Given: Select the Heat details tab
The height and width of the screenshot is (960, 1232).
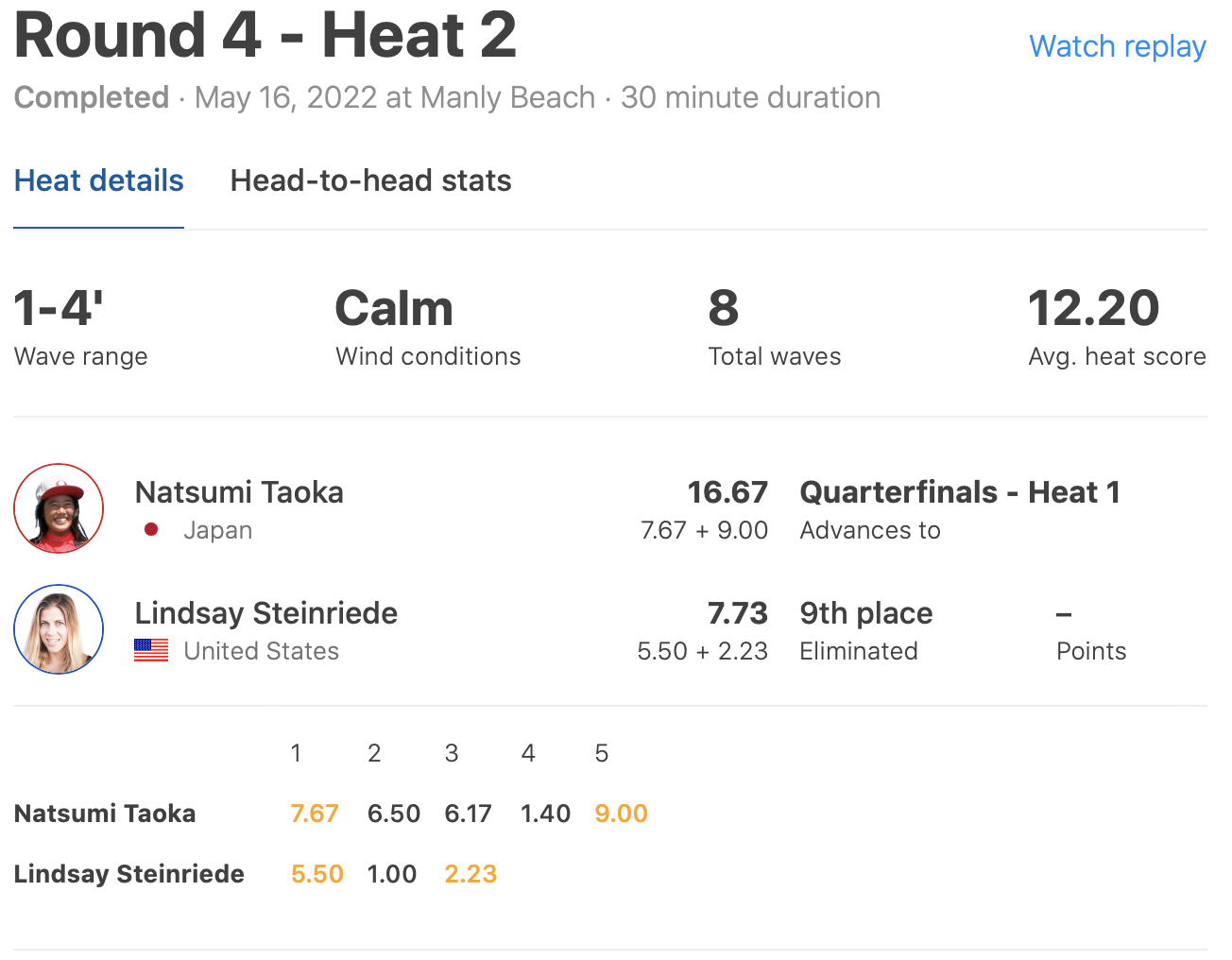Looking at the screenshot, I should click(98, 180).
